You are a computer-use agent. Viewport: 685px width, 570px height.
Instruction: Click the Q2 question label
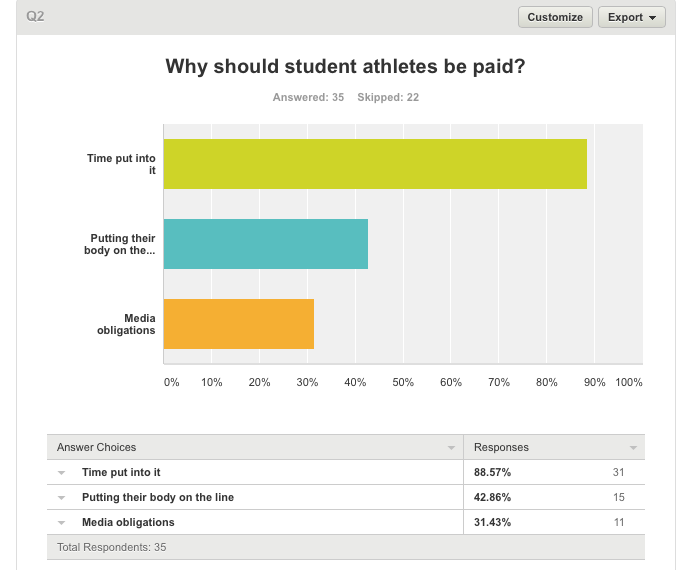click(x=35, y=17)
